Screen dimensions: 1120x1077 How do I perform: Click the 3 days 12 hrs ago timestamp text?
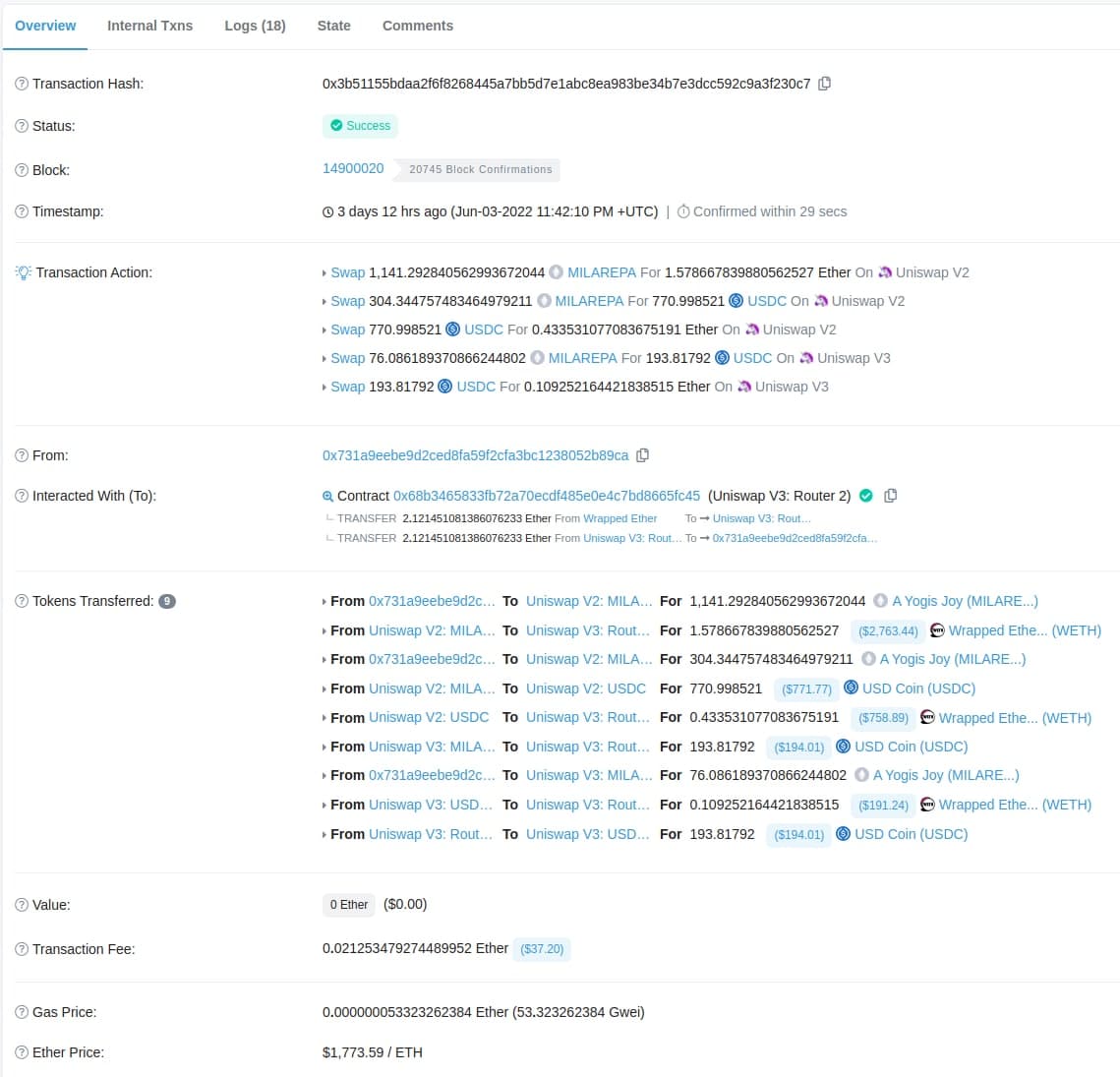[x=391, y=211]
